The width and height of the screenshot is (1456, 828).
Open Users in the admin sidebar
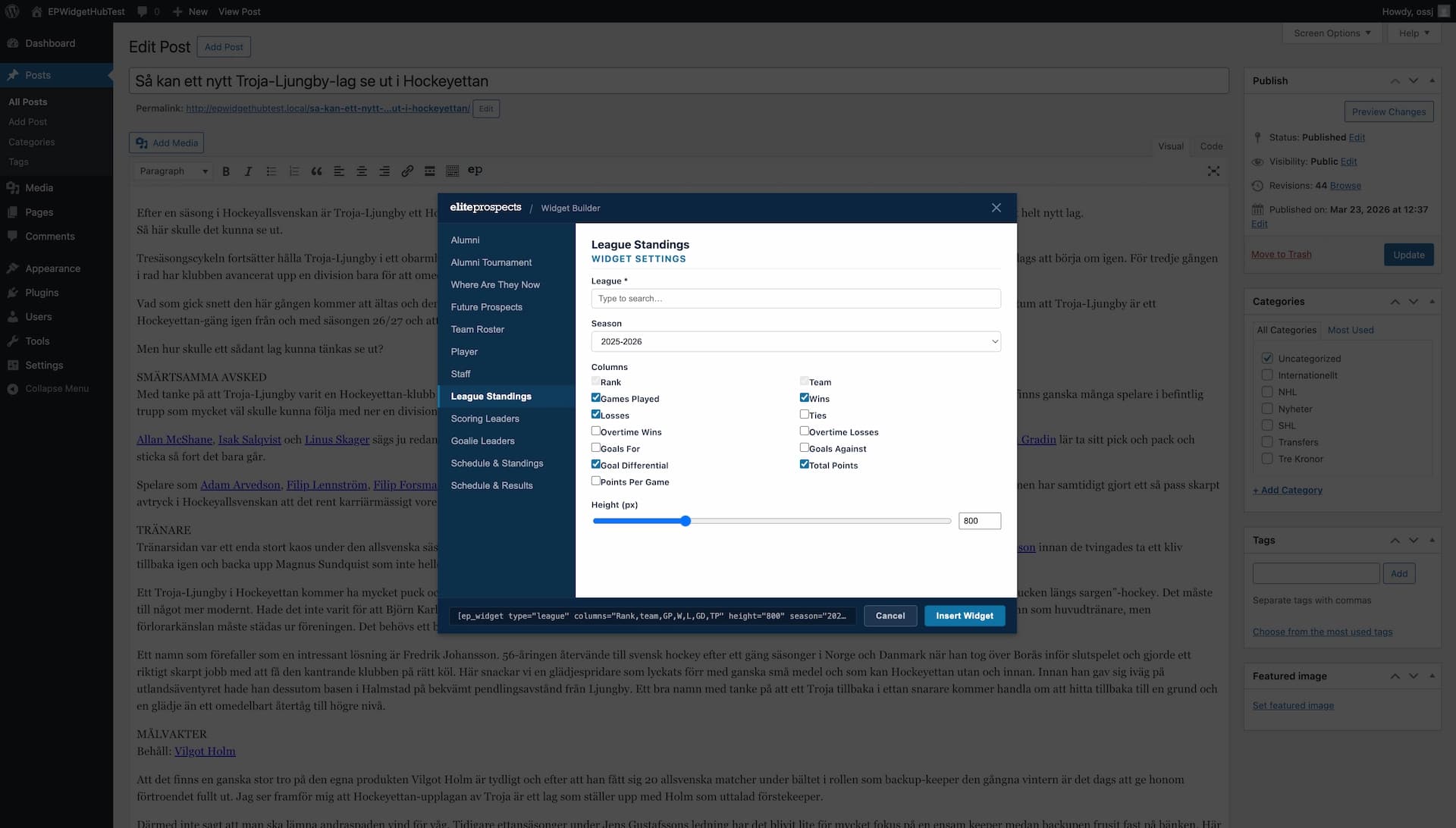(x=39, y=317)
